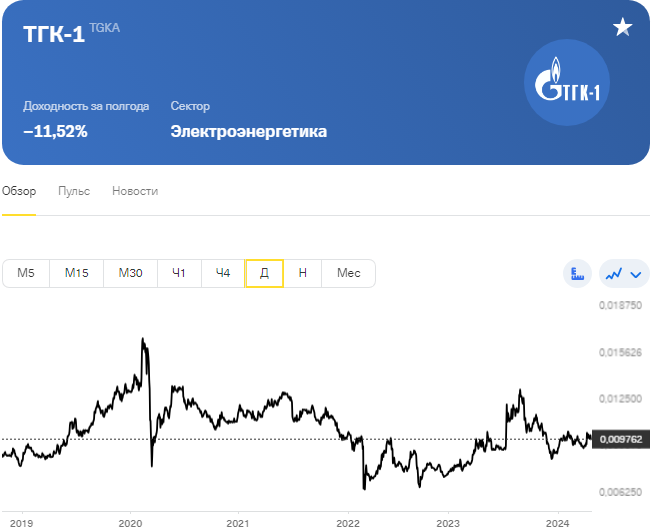652x531 pixels.
Task: Click current price label 0,009762
Action: [620, 439]
